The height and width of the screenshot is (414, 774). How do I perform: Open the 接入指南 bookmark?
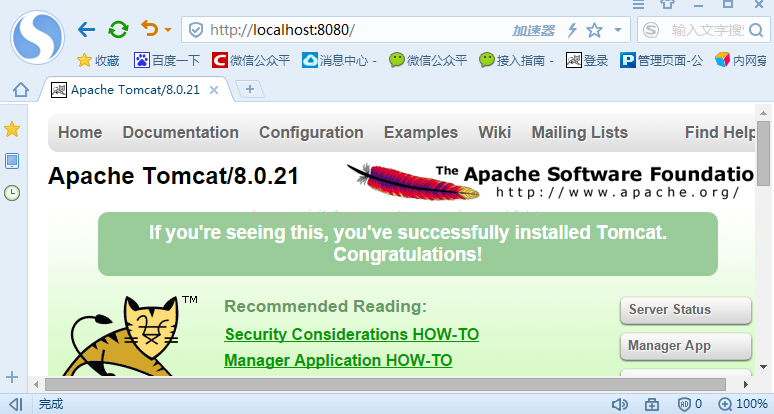point(516,60)
